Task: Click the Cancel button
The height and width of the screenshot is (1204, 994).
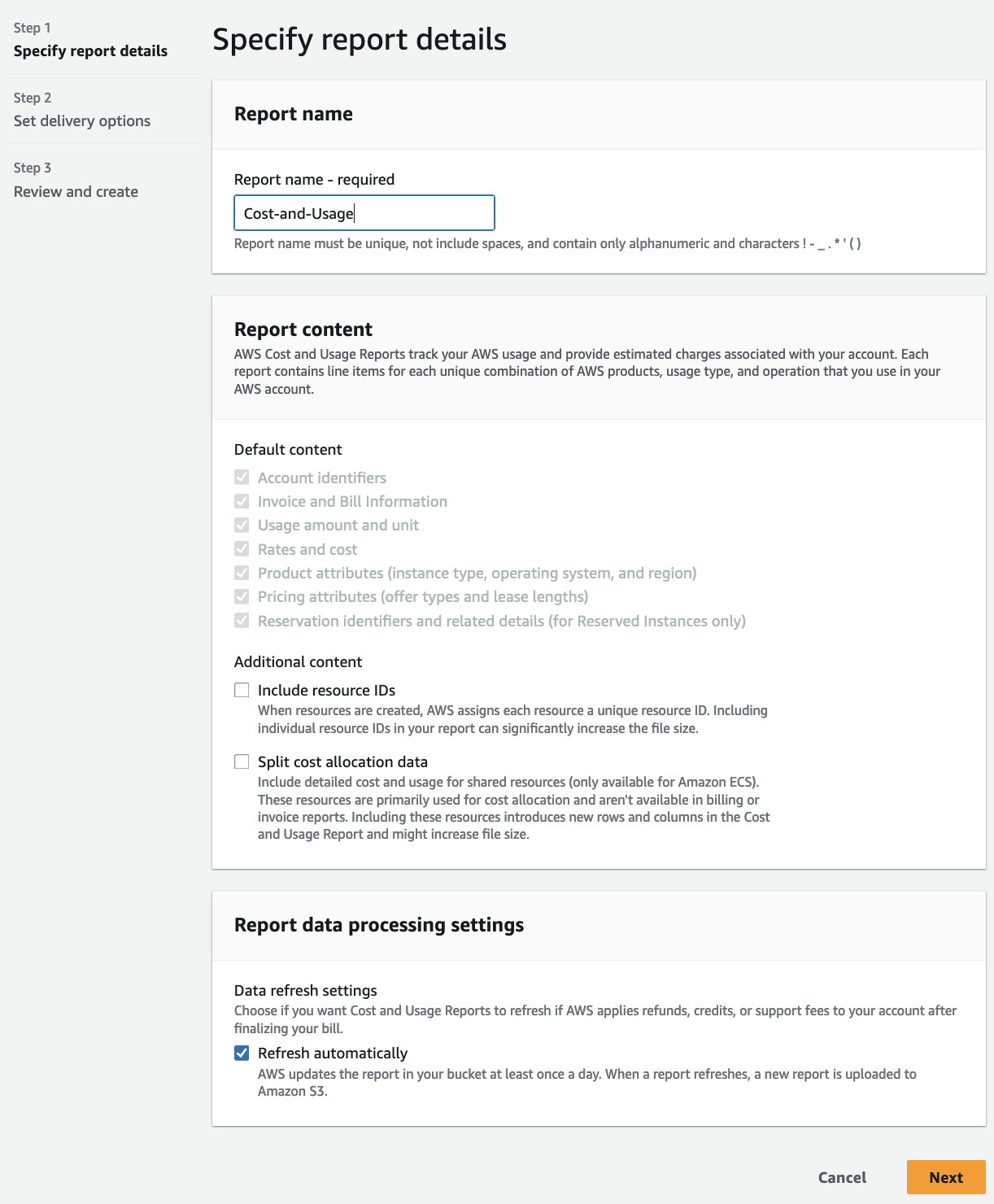Action: coord(842,1177)
